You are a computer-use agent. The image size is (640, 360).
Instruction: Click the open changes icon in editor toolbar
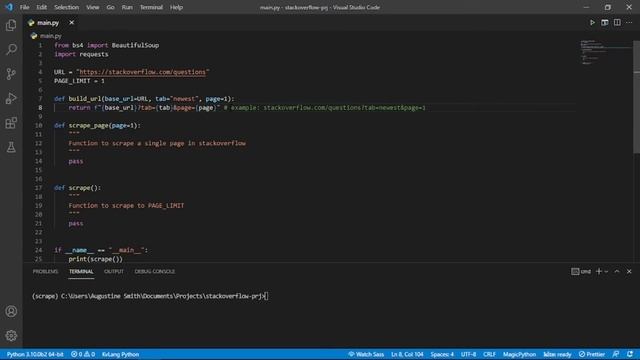click(x=604, y=22)
